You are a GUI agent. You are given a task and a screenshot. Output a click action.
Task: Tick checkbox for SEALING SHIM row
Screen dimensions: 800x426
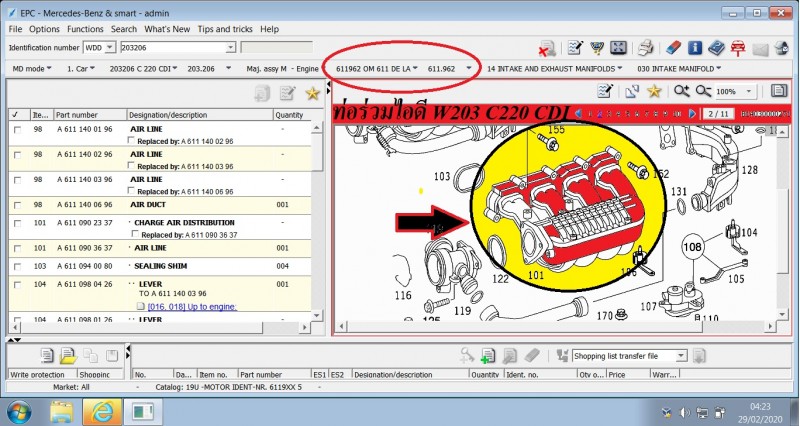18,266
